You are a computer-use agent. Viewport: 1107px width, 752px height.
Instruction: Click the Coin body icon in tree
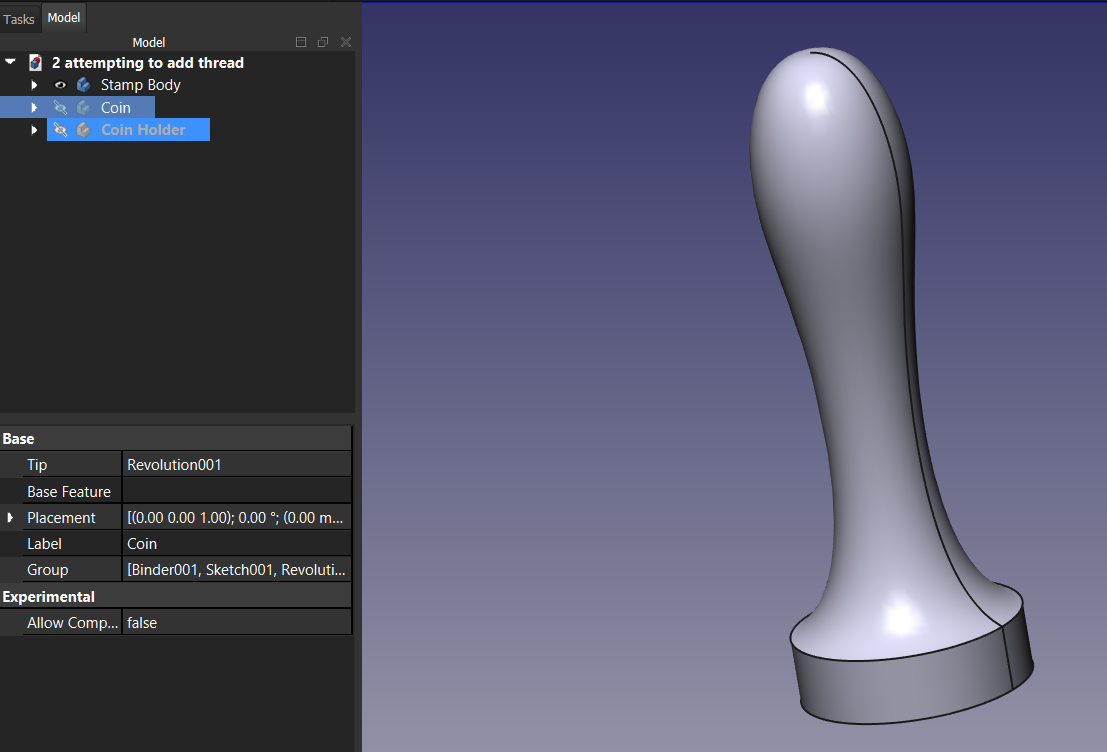(x=83, y=108)
